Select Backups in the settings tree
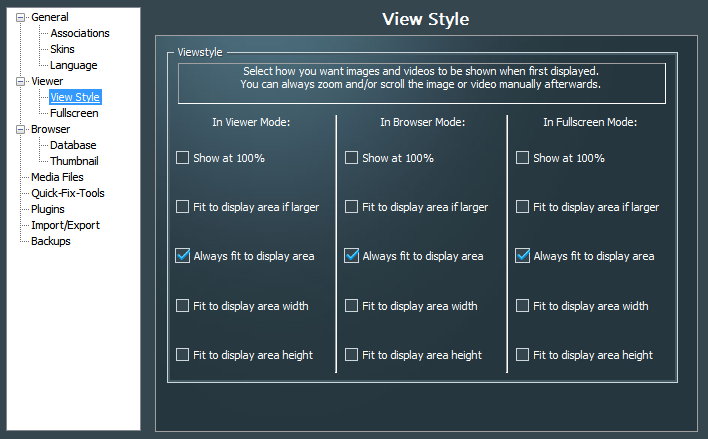Viewport: 708px width, 439px height. point(51,241)
